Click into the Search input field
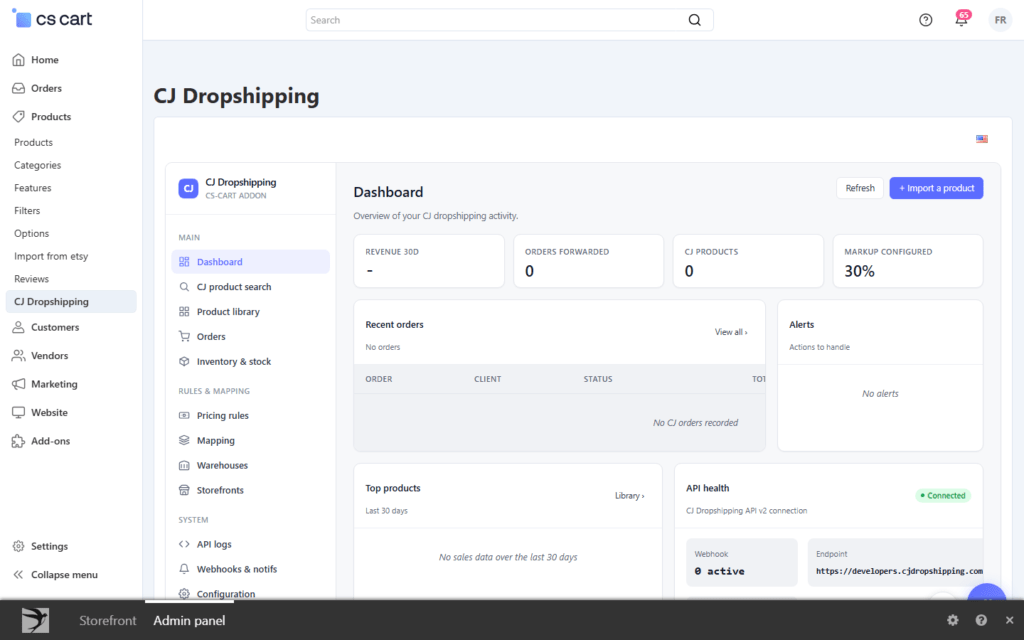 click(x=496, y=20)
